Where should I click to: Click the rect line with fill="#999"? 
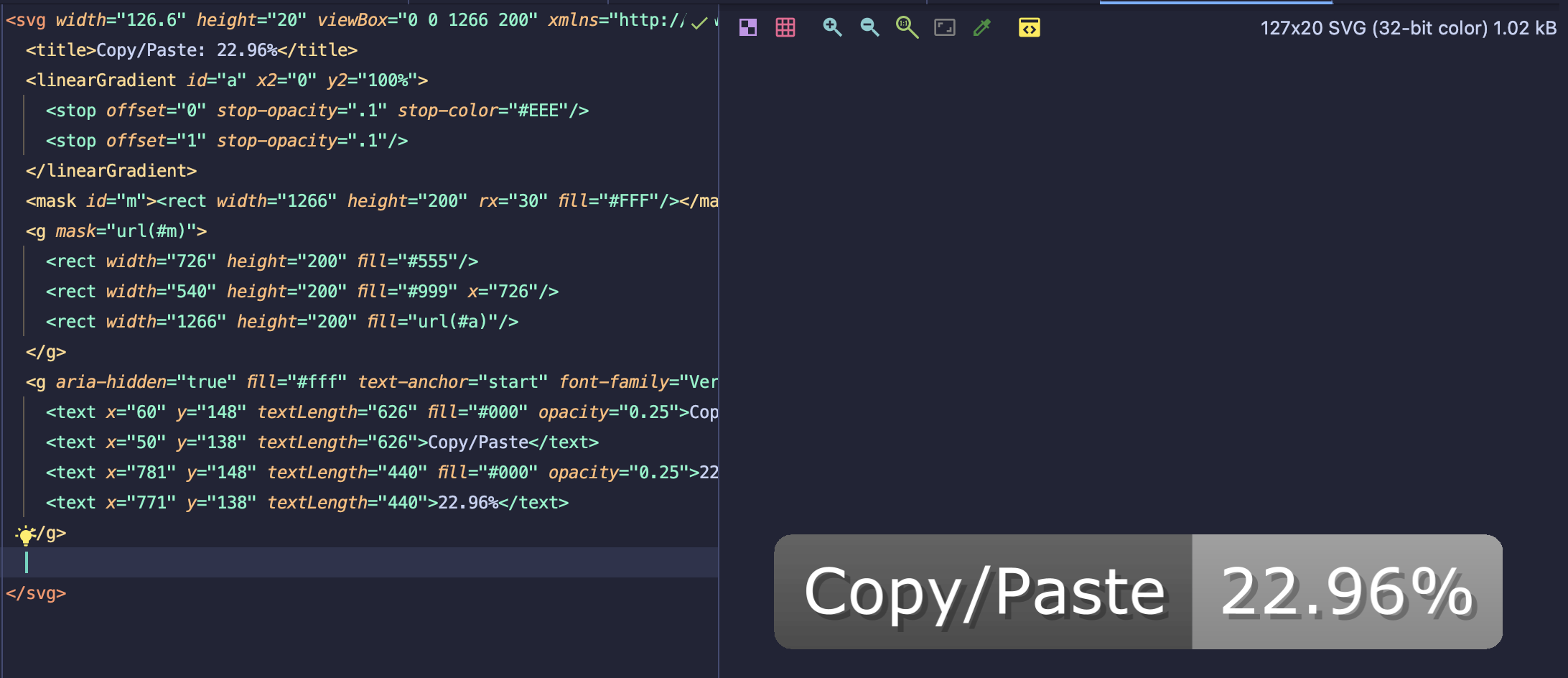click(x=302, y=292)
